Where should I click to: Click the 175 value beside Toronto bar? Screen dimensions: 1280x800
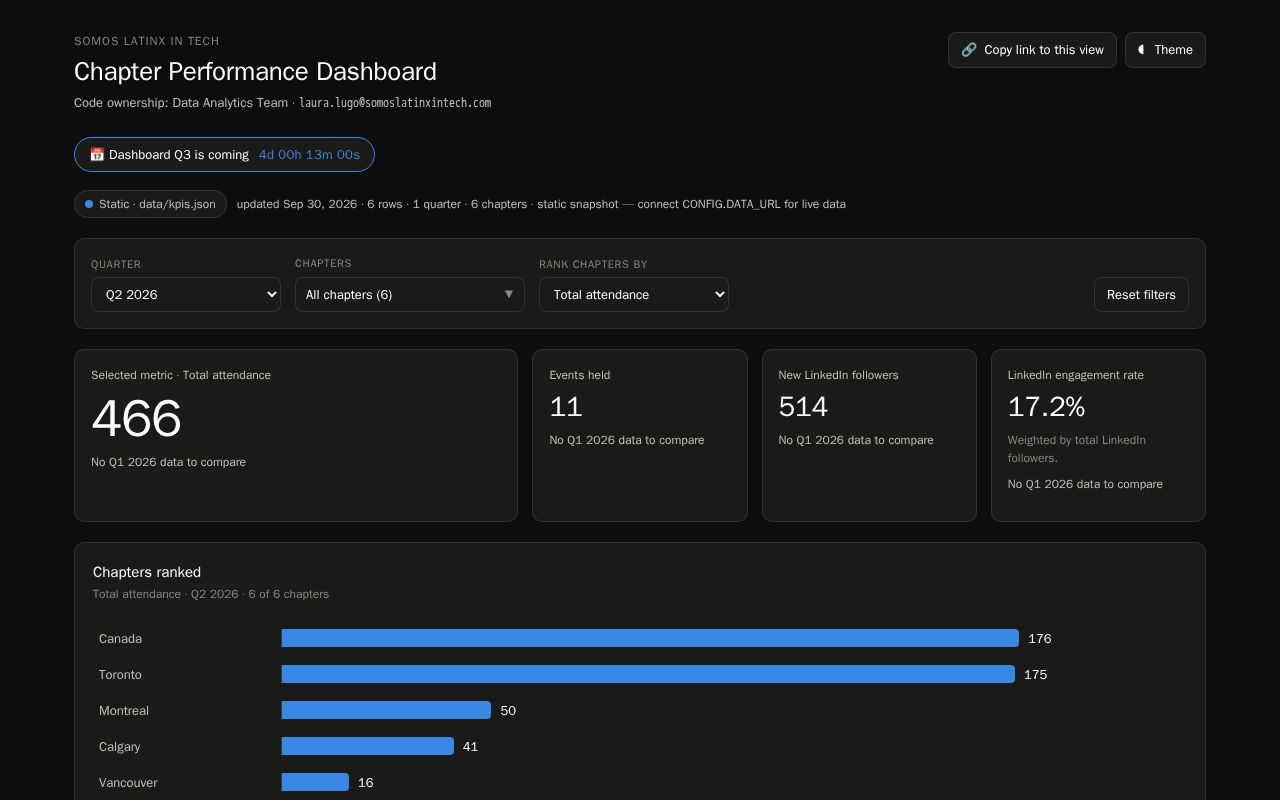1035,675
